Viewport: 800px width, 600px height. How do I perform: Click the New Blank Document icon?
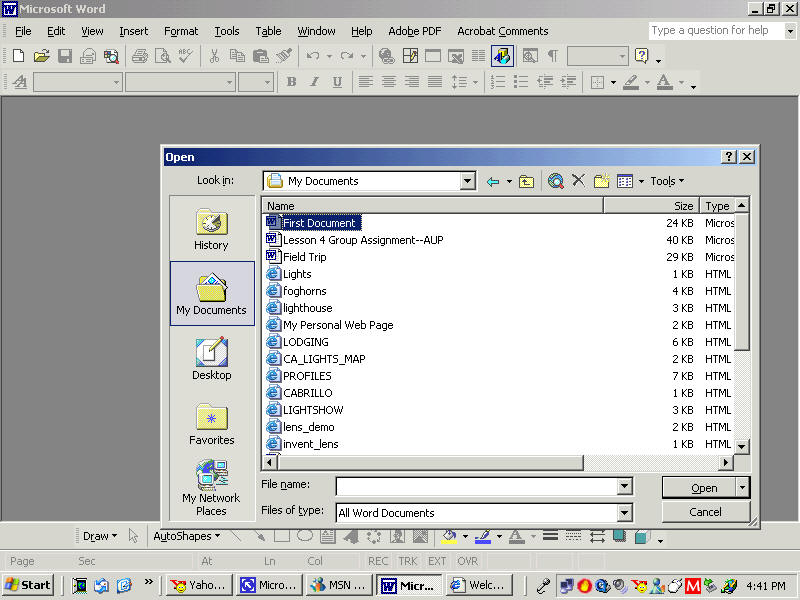pos(18,56)
